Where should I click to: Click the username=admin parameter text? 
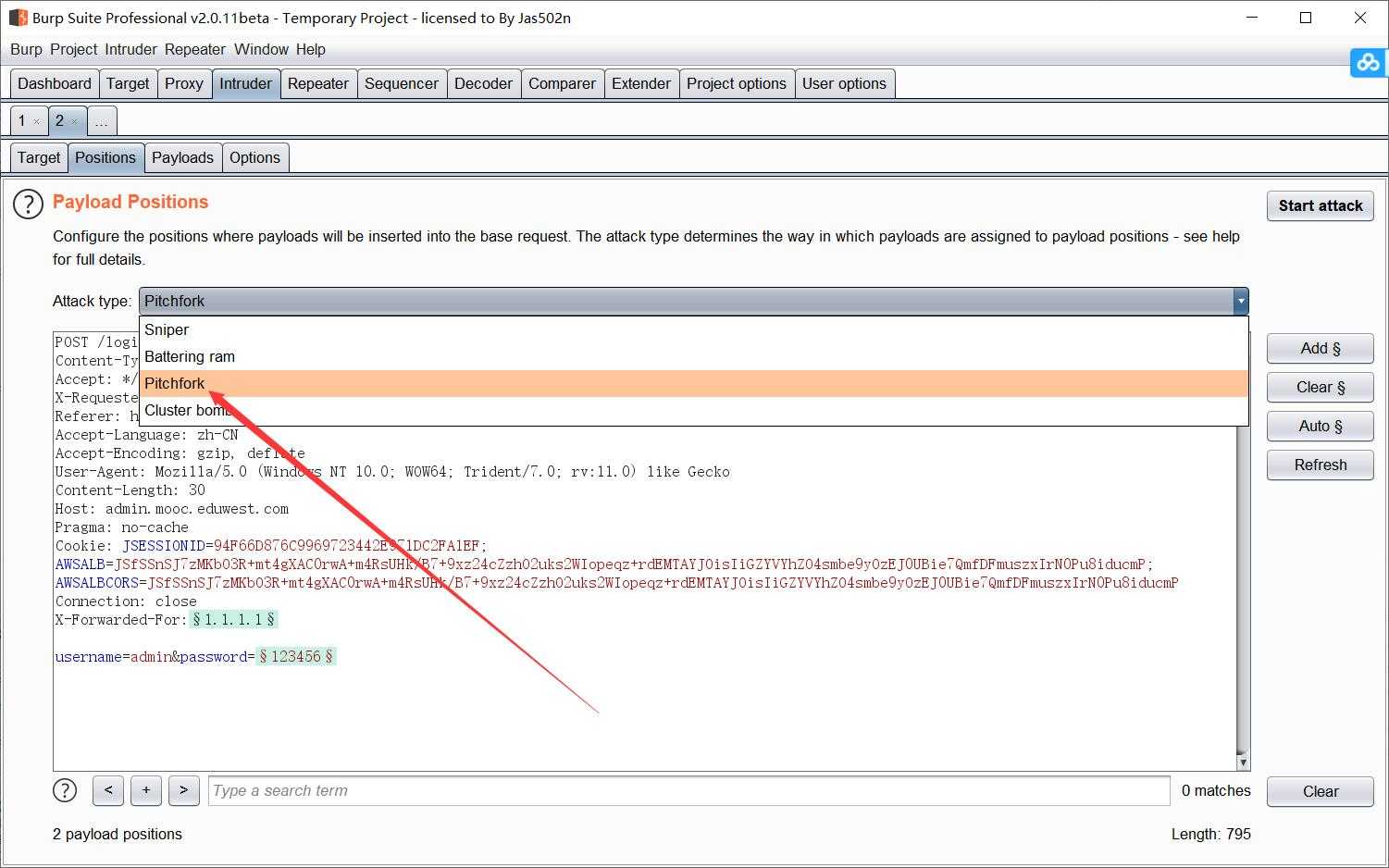112,657
